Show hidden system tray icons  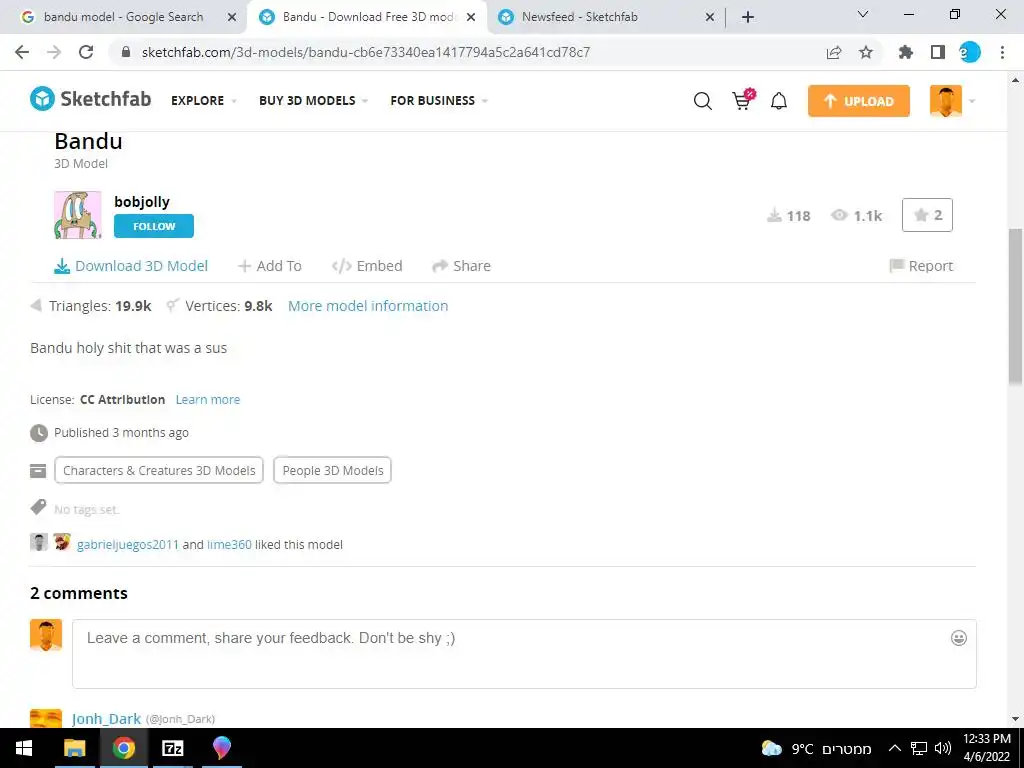(x=895, y=748)
